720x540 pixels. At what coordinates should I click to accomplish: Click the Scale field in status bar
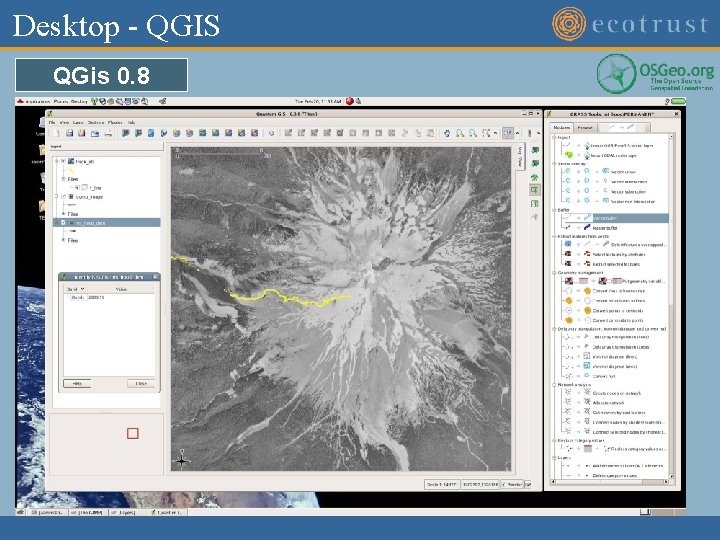pyautogui.click(x=441, y=484)
